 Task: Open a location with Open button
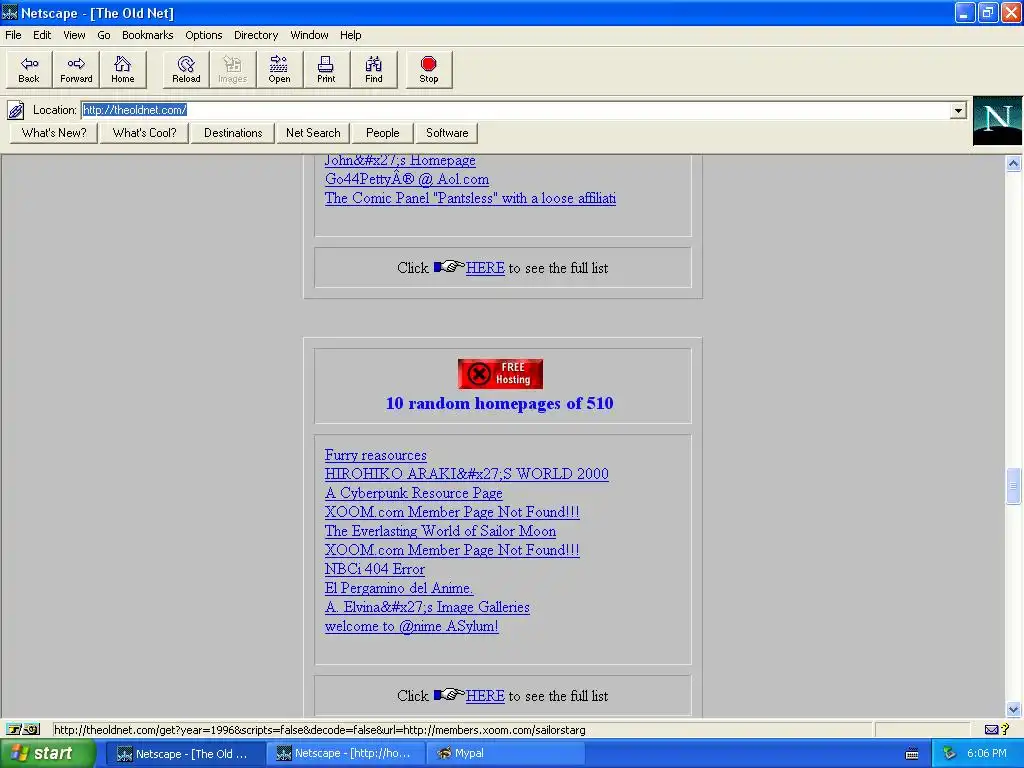(280, 70)
